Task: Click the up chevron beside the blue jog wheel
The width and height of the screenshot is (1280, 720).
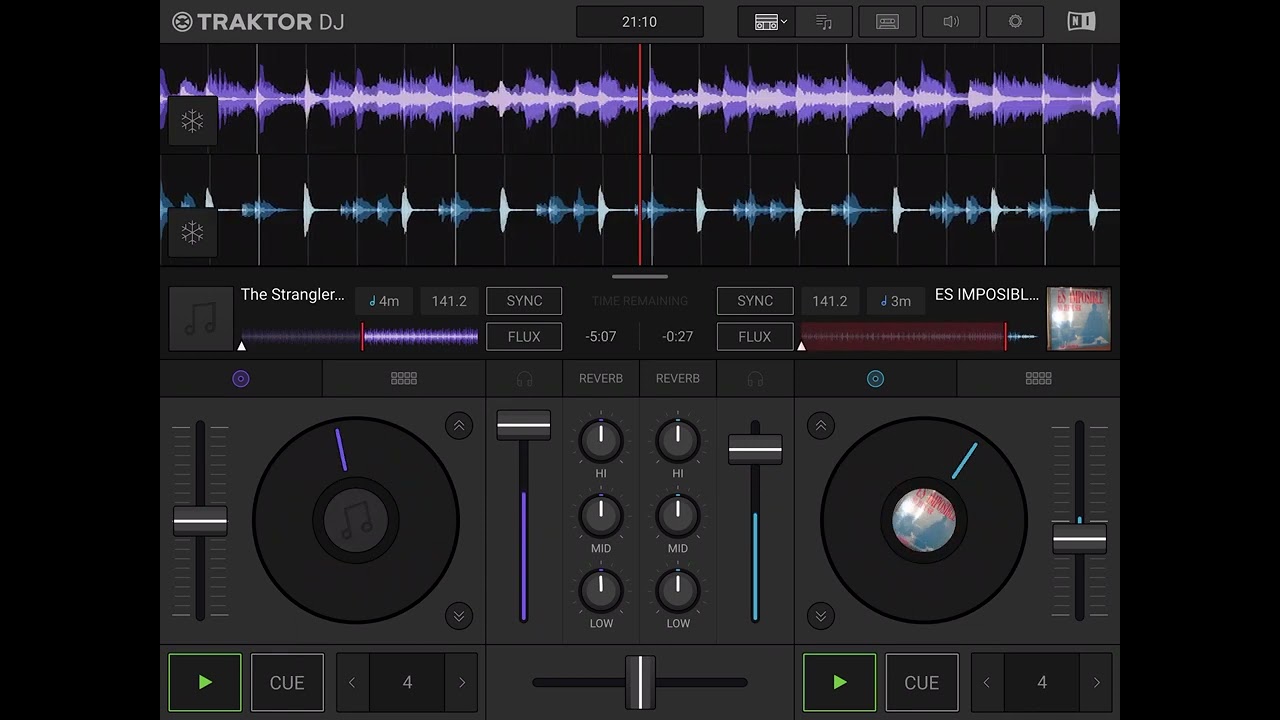Action: (821, 426)
